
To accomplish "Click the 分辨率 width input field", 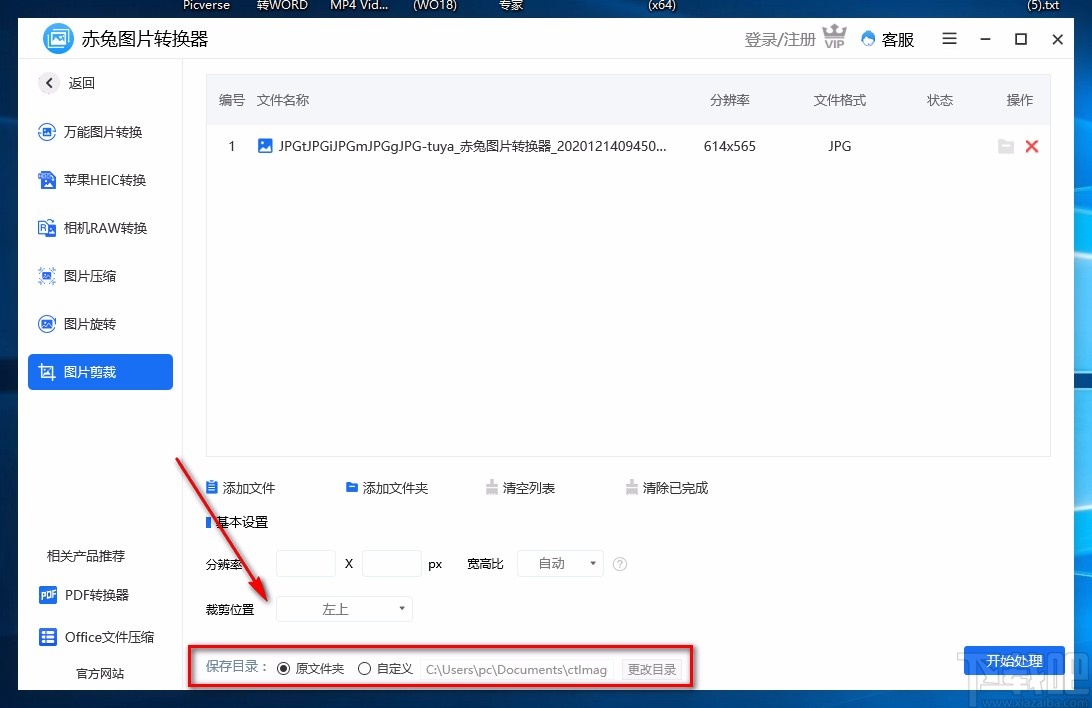I will pyautogui.click(x=305, y=563).
